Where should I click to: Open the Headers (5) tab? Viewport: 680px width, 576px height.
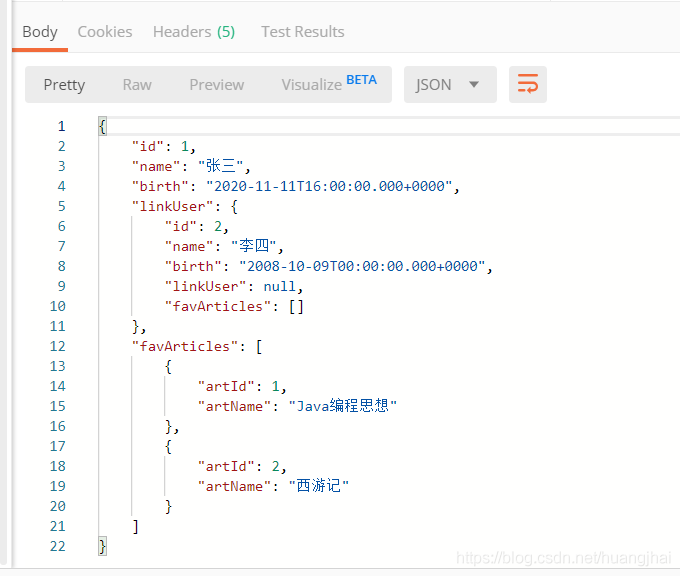coord(194,32)
